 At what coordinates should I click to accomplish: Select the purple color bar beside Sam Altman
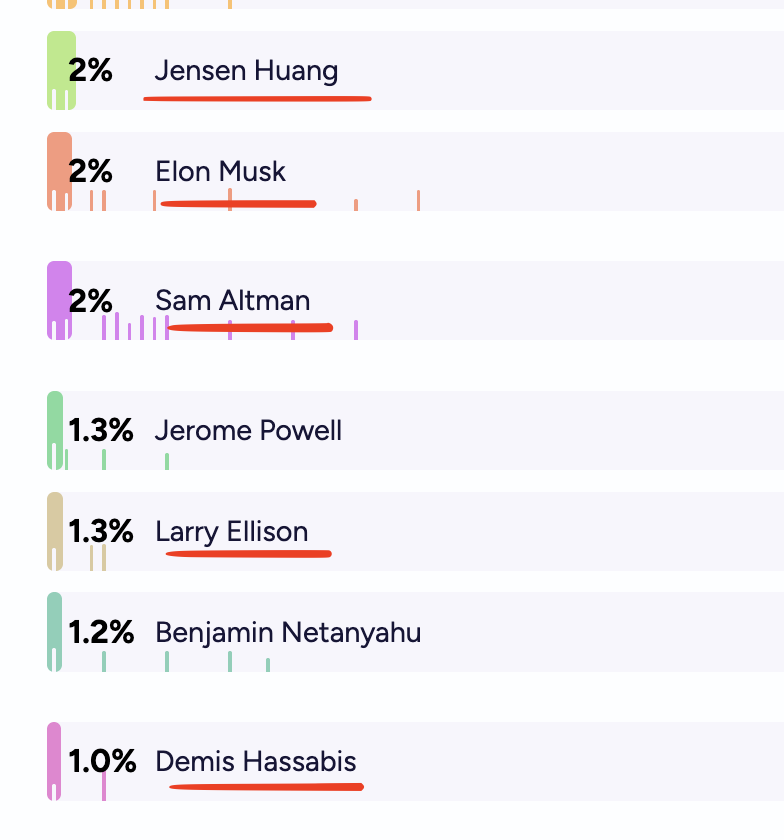[x=59, y=300]
